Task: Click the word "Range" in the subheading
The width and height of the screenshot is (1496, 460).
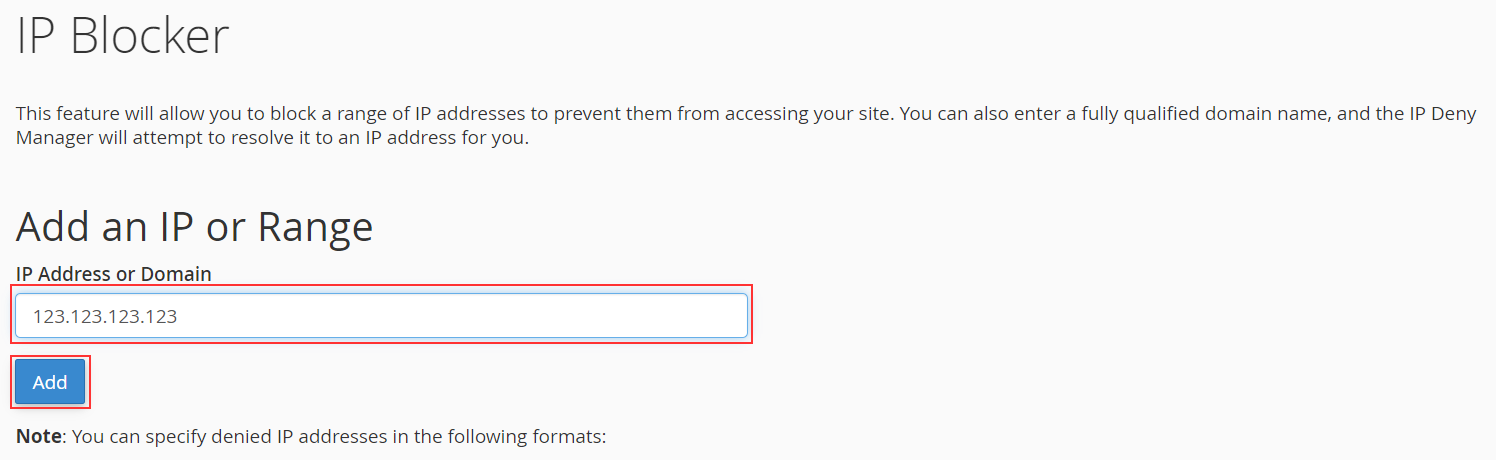Action: [315, 227]
